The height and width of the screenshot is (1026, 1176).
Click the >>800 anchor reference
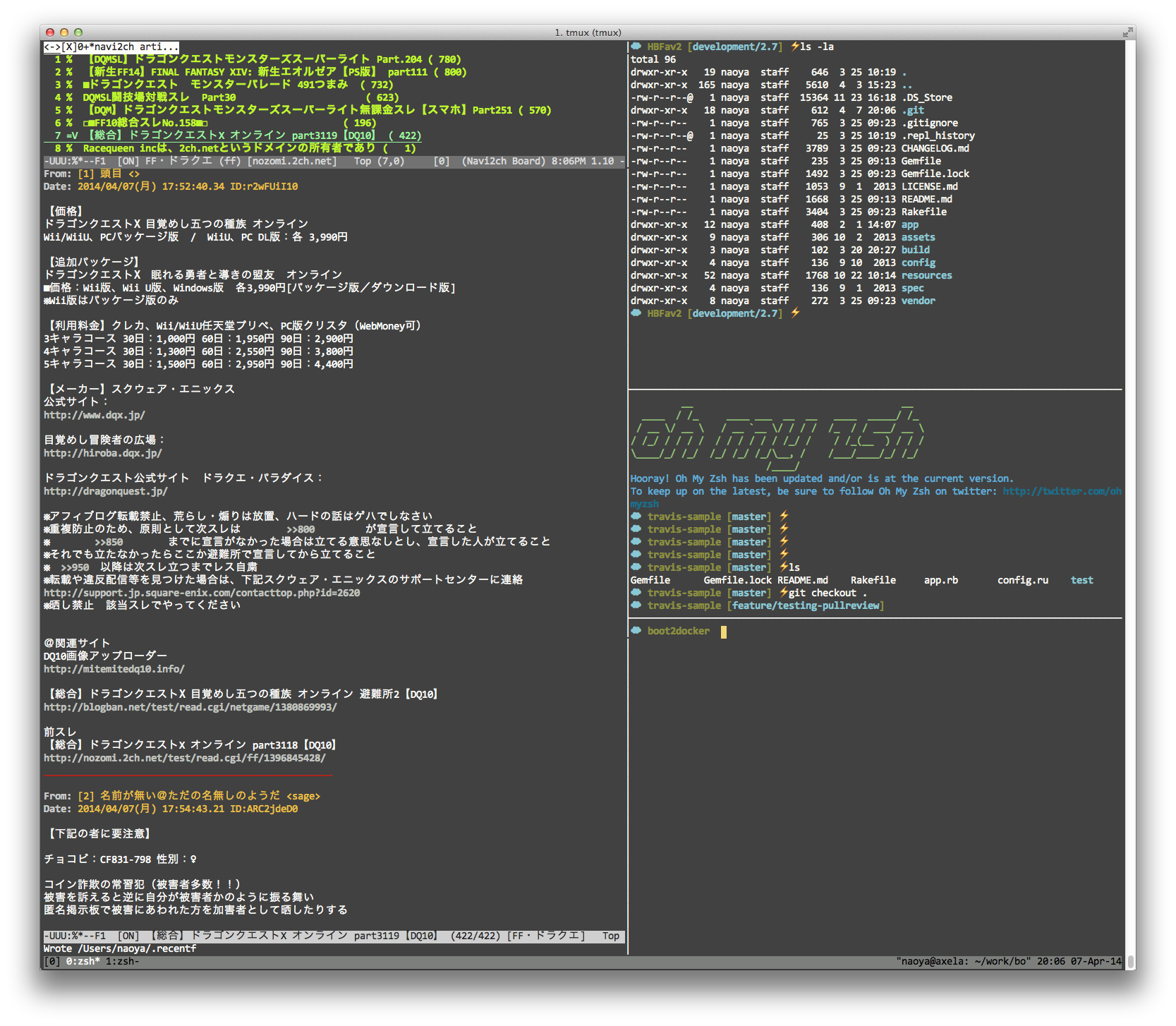[301, 529]
